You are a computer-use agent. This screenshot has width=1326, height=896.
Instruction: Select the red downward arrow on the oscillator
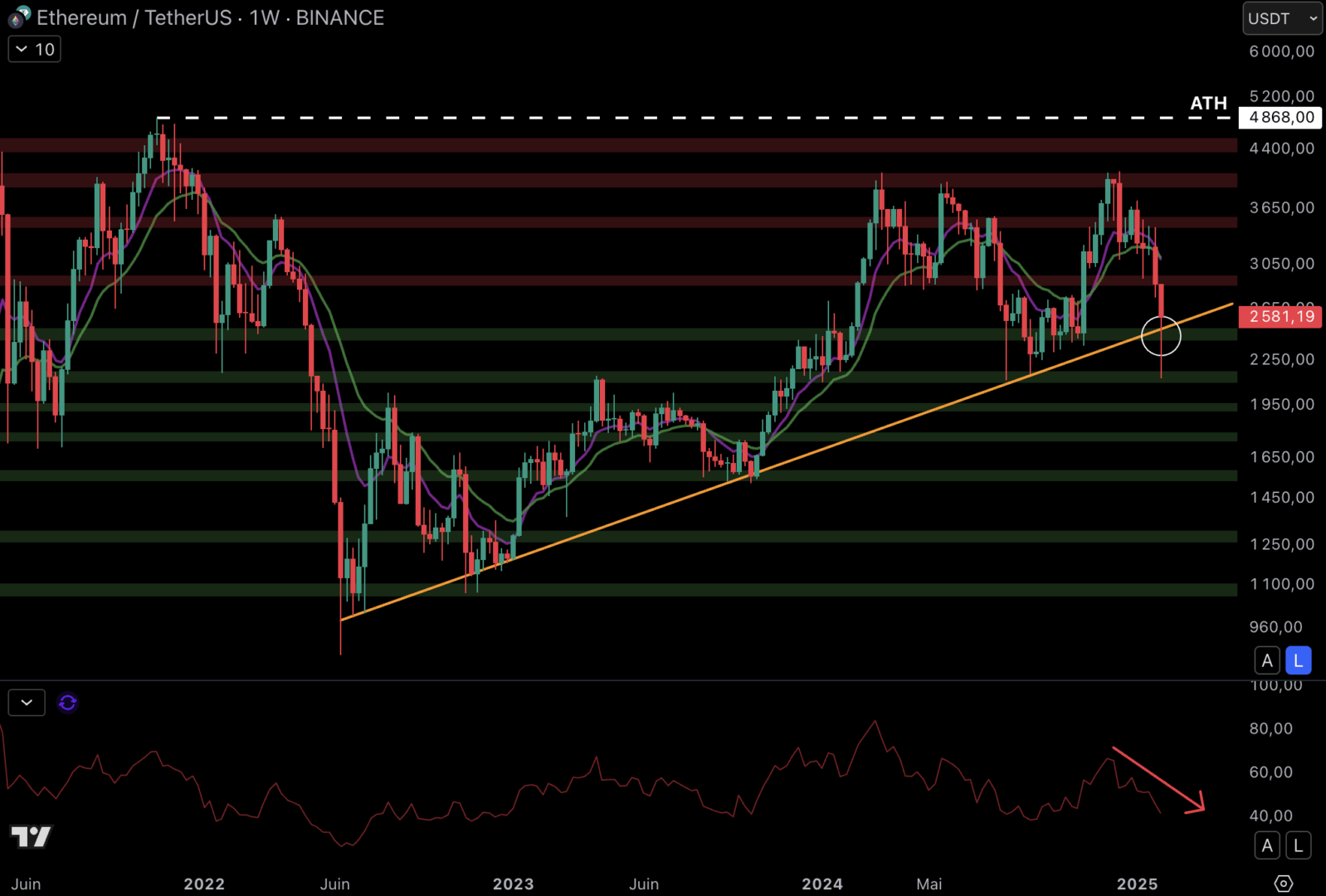(1158, 778)
